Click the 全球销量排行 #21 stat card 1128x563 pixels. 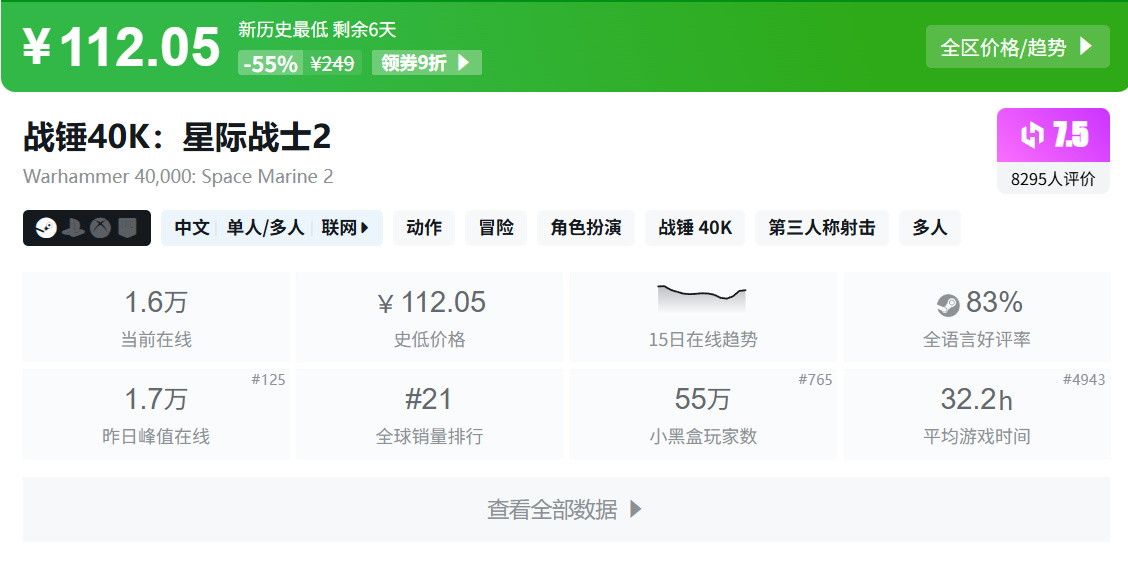coord(429,414)
